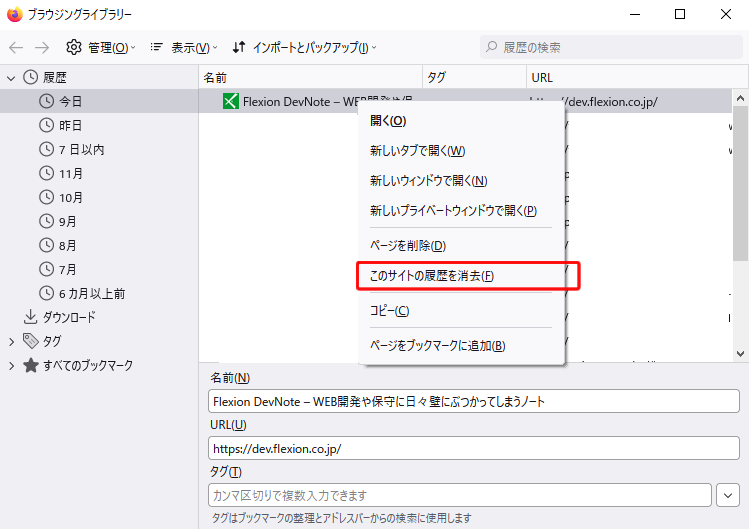Click ページを削除 in the context menu
This screenshot has height=529, width=749.
pos(407,246)
